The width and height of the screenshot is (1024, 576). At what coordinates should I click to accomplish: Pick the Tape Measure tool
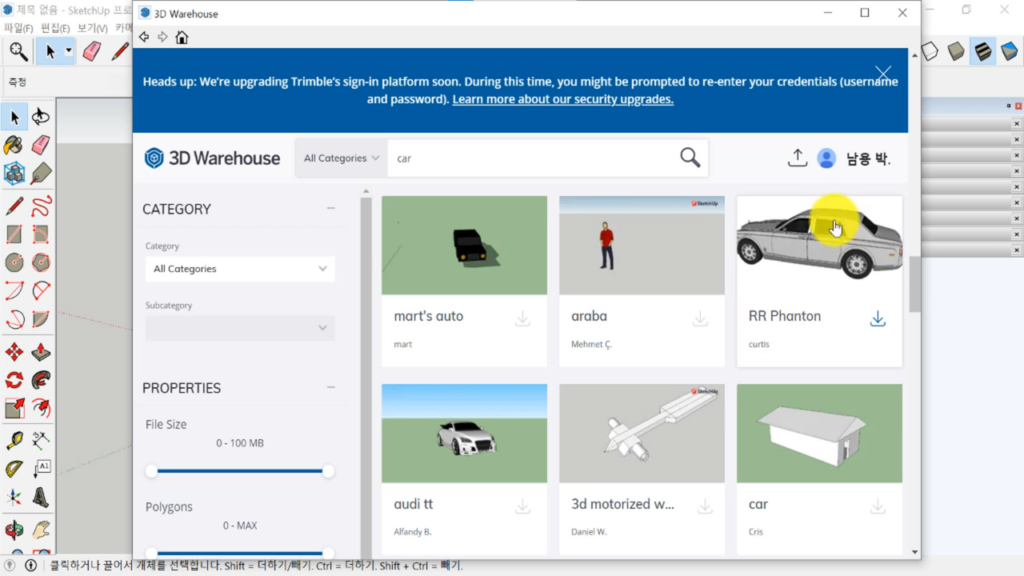(14, 441)
